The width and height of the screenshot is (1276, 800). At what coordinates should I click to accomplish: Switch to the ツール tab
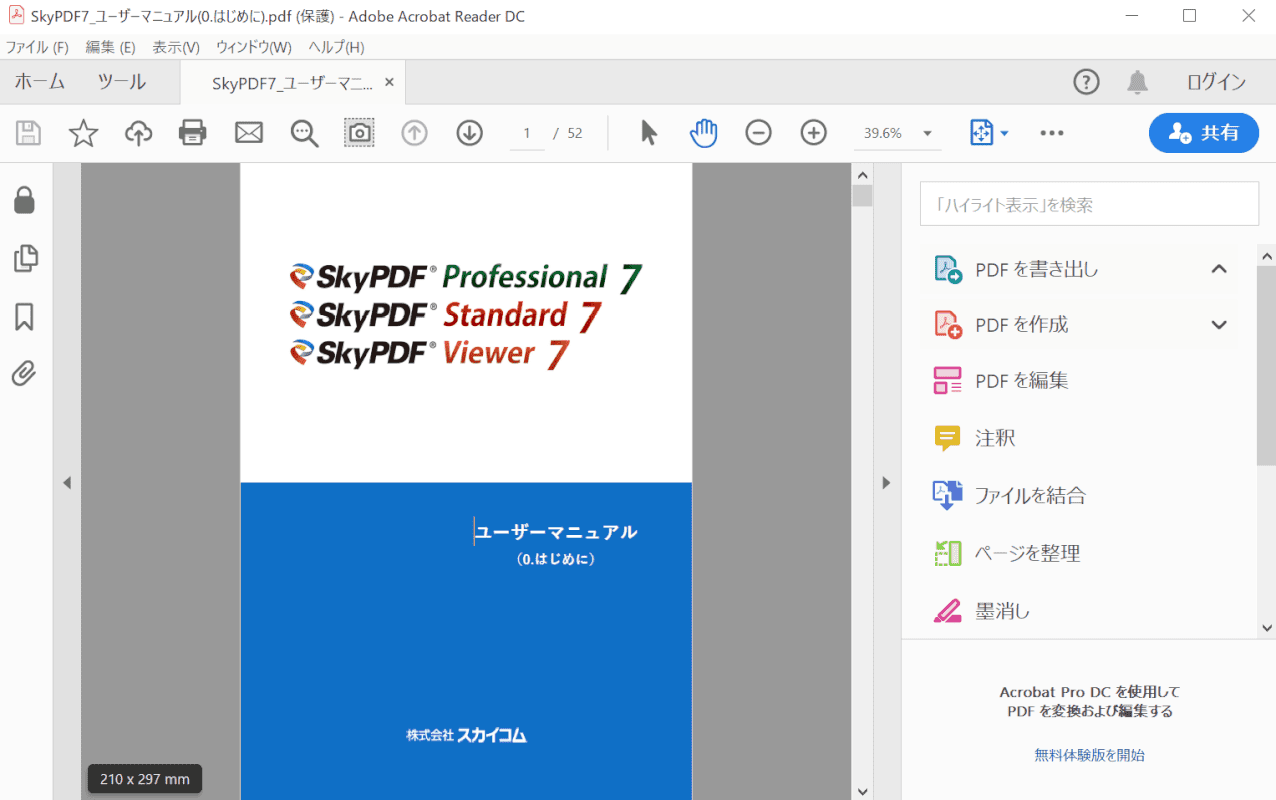[x=122, y=82]
